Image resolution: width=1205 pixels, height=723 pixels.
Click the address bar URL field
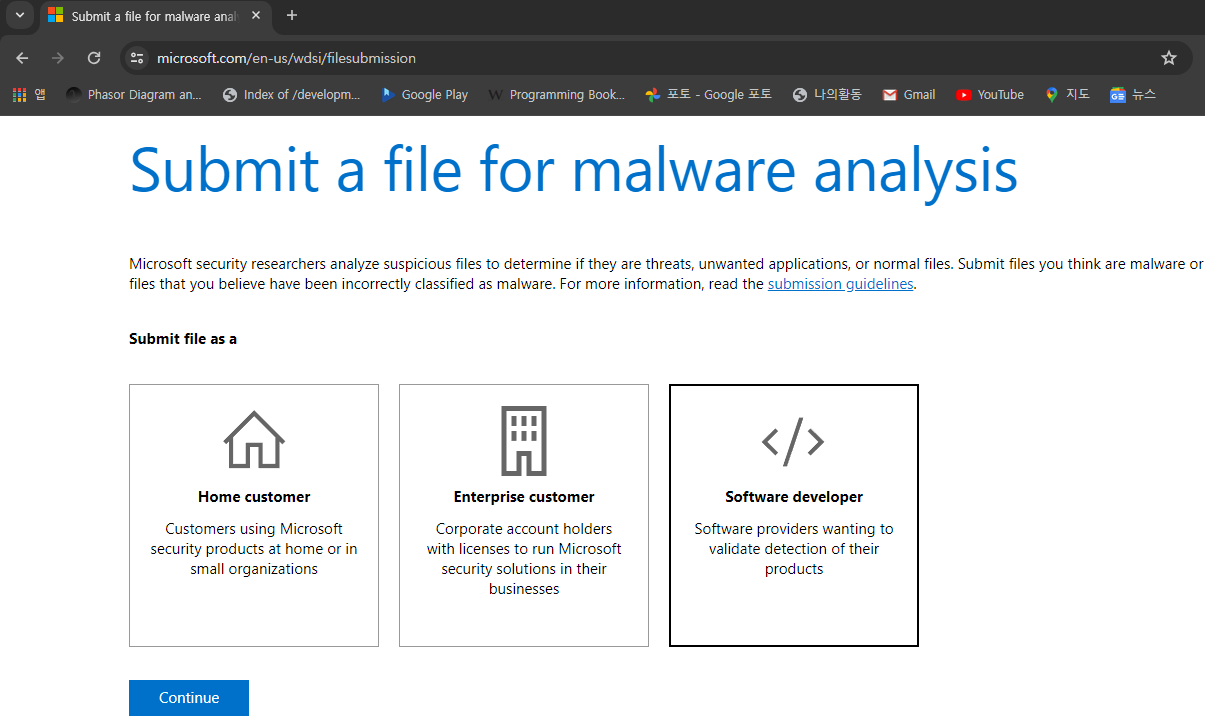655,58
